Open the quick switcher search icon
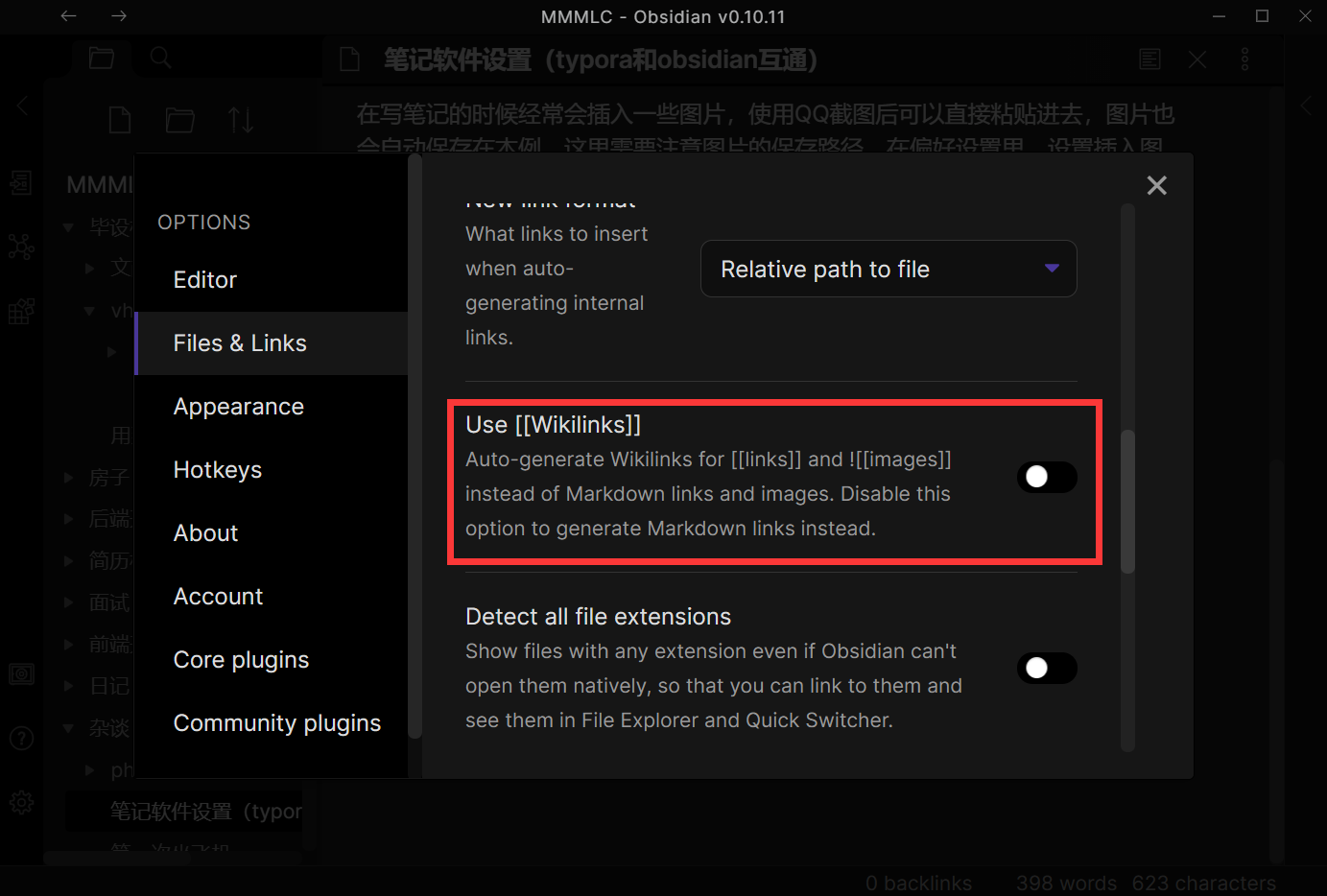The width and height of the screenshot is (1327, 896). point(159,58)
